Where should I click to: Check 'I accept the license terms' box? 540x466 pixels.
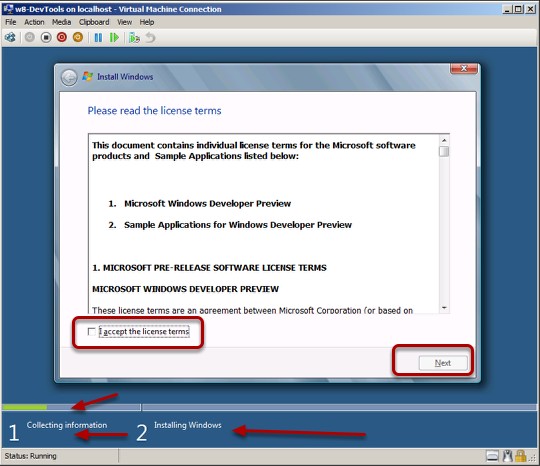[x=91, y=331]
